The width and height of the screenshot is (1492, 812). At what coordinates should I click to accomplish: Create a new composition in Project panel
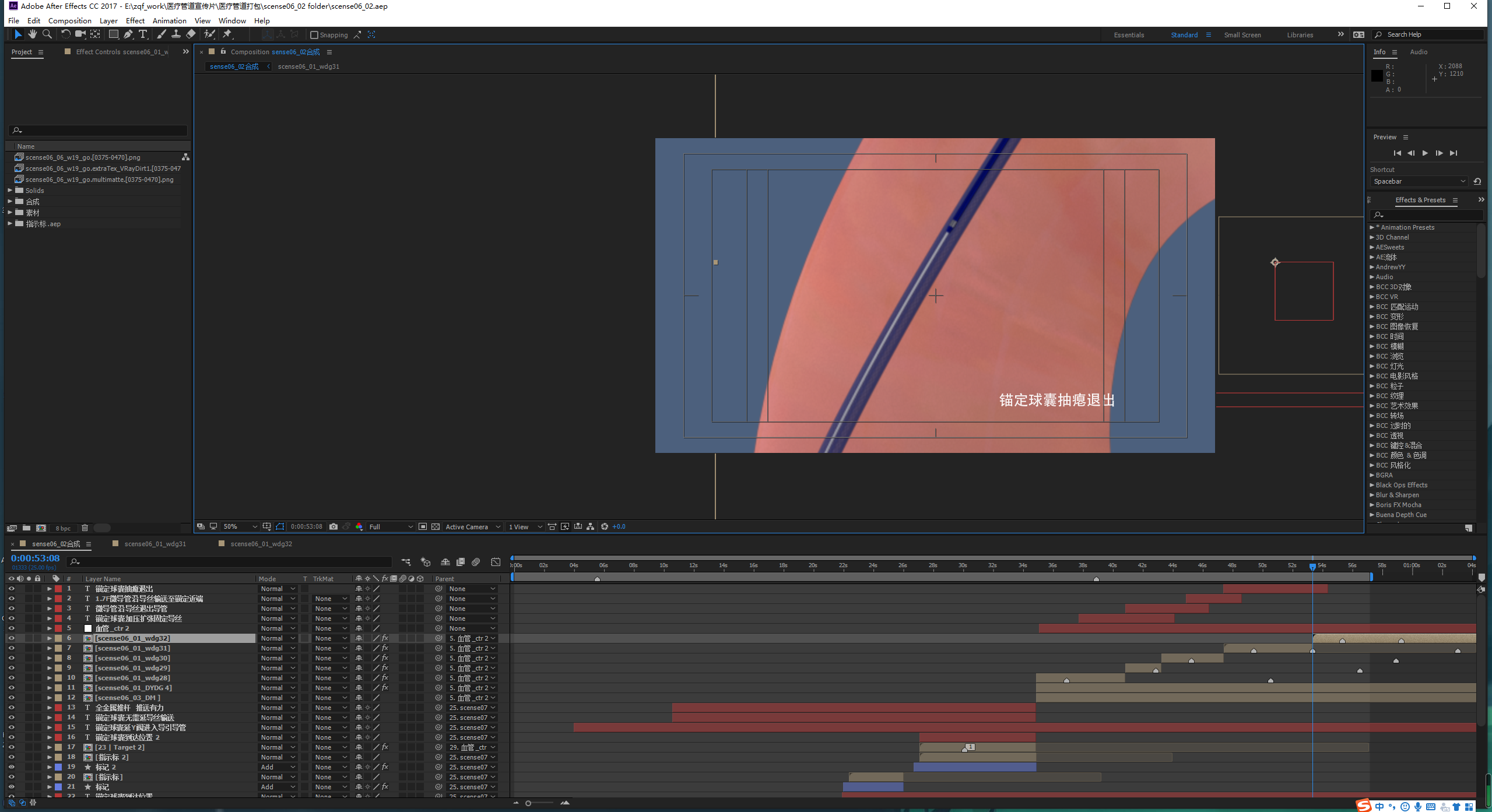[x=41, y=528]
